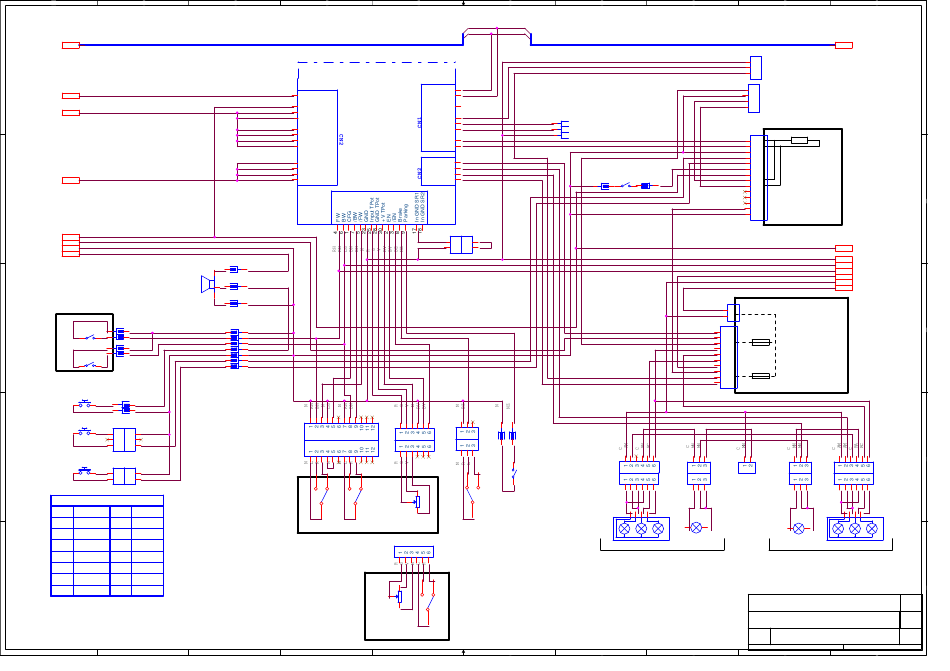Click the 'Brake' pin label

click(399, 215)
